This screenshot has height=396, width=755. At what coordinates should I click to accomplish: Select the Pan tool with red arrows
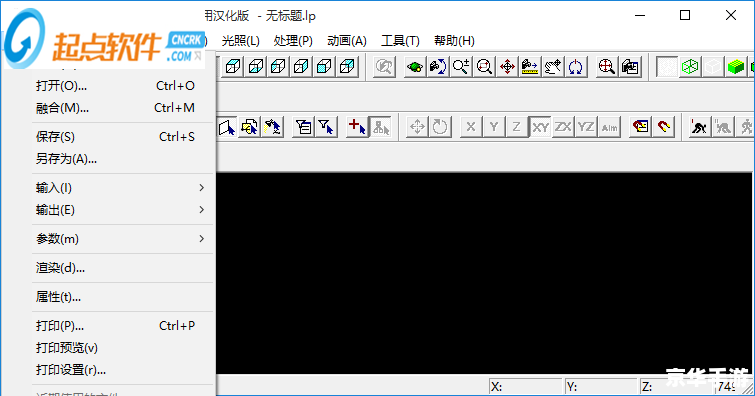(507, 66)
